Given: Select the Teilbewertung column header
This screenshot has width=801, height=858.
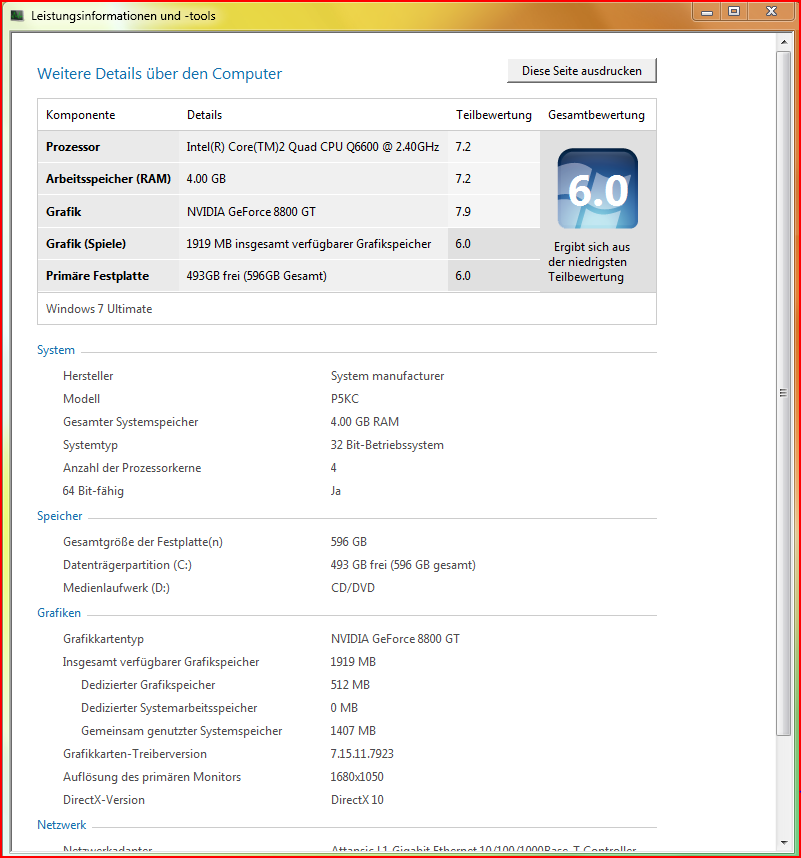Looking at the screenshot, I should tap(494, 115).
